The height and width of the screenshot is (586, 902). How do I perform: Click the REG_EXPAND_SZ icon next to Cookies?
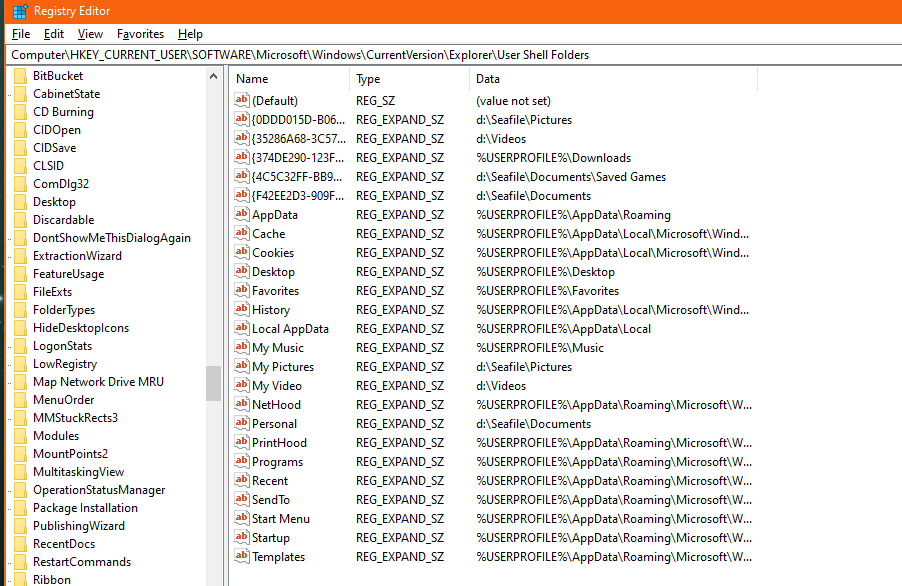241,252
